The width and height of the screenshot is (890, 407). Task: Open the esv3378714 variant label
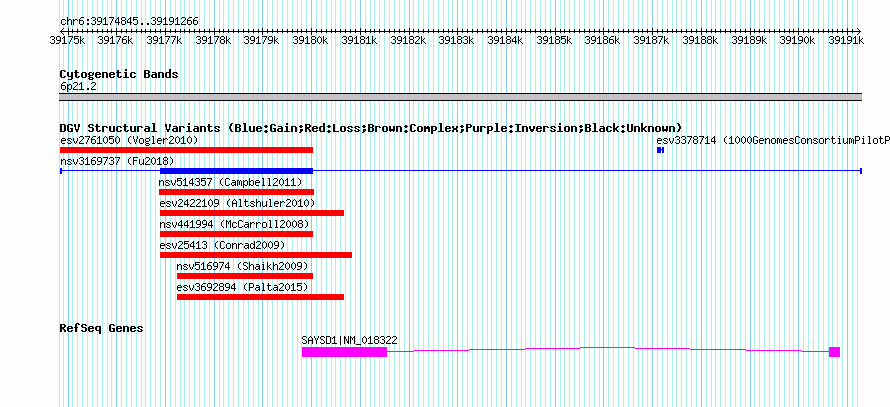click(773, 140)
